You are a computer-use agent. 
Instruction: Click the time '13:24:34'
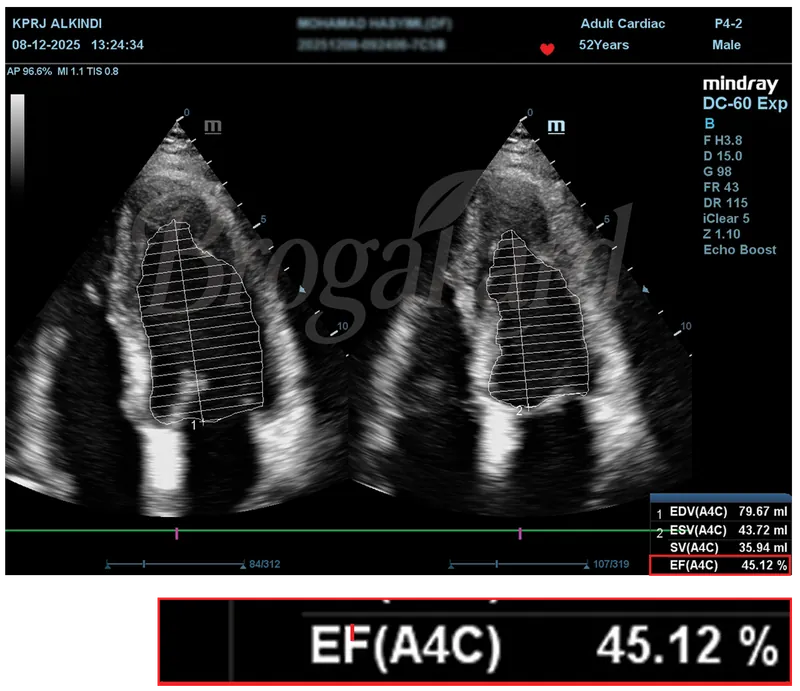click(x=117, y=45)
